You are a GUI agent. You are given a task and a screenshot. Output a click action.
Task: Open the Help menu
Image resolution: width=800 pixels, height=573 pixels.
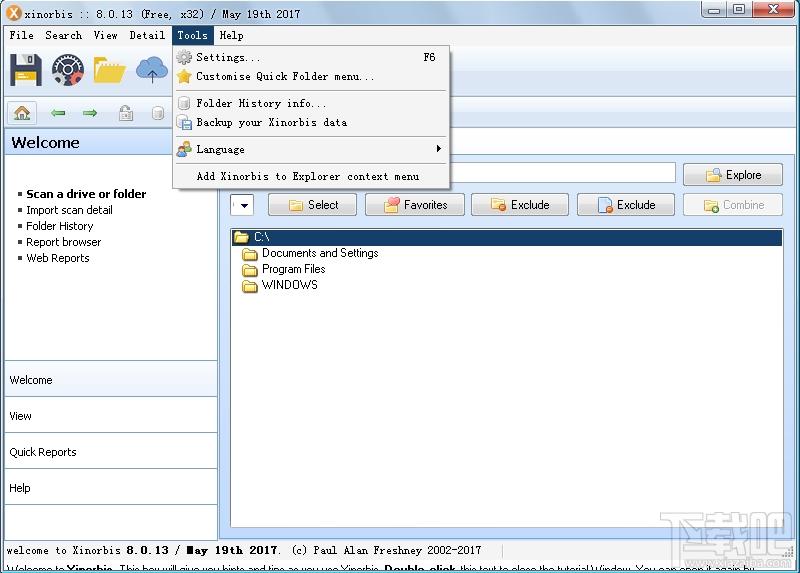click(231, 35)
